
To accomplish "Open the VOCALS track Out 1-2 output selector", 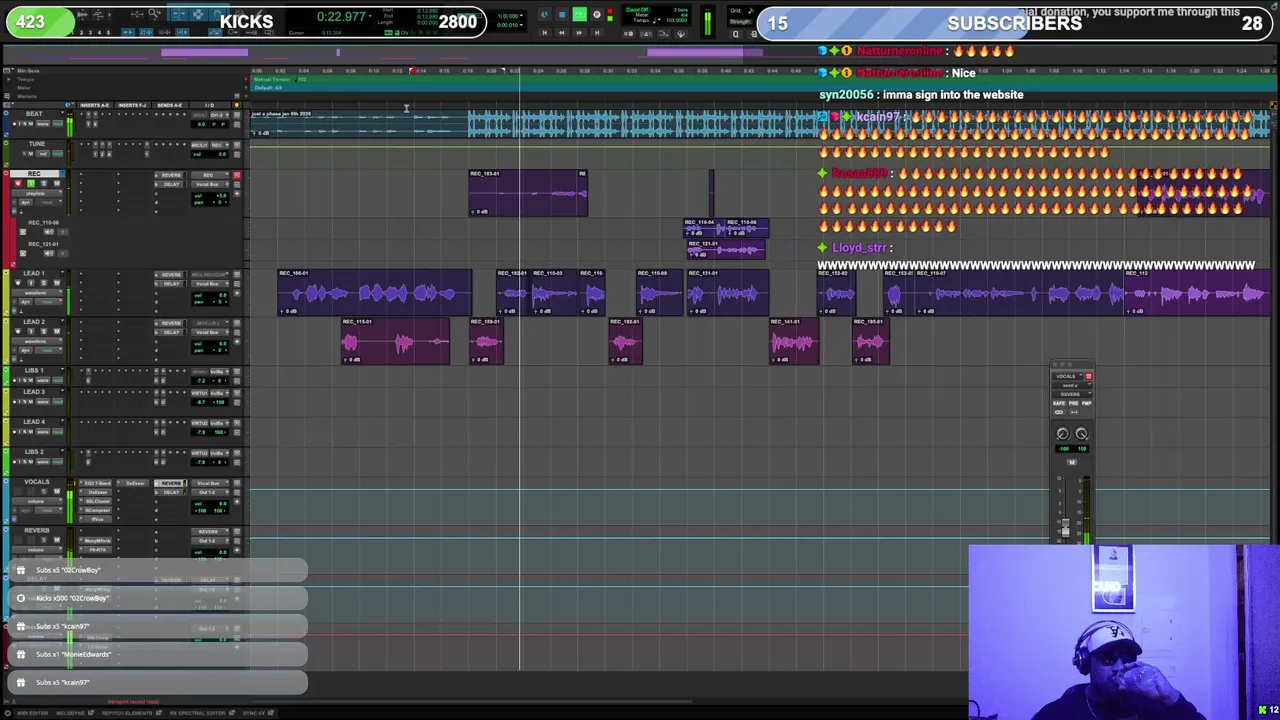I will [x=210, y=492].
